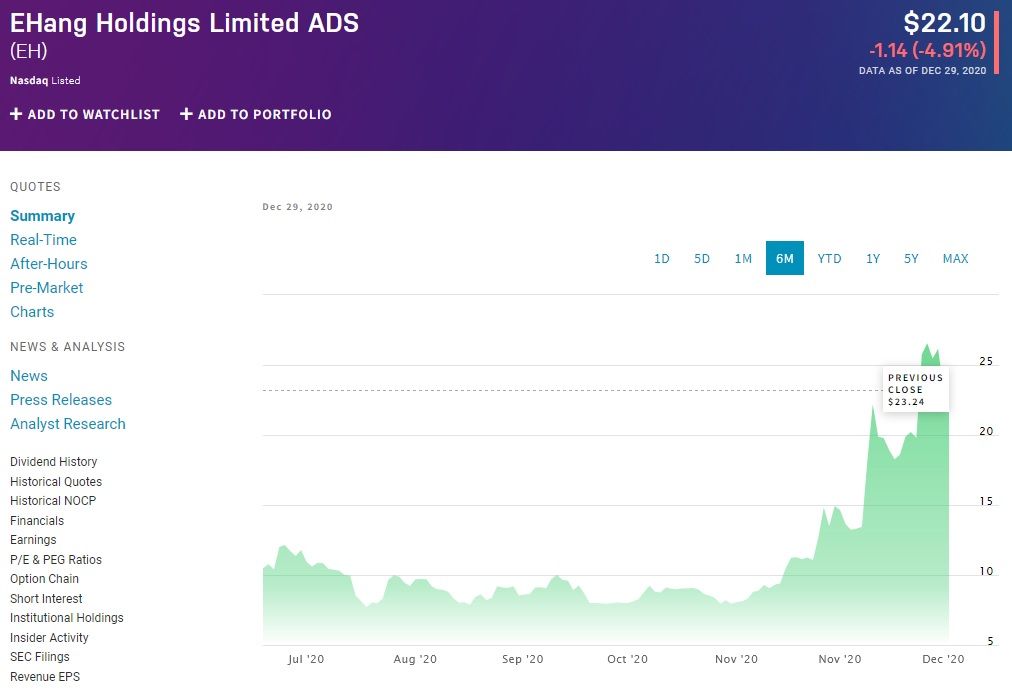Image resolution: width=1012 pixels, height=692 pixels.
Task: Open the Real-Time quotes link
Action: tap(43, 240)
